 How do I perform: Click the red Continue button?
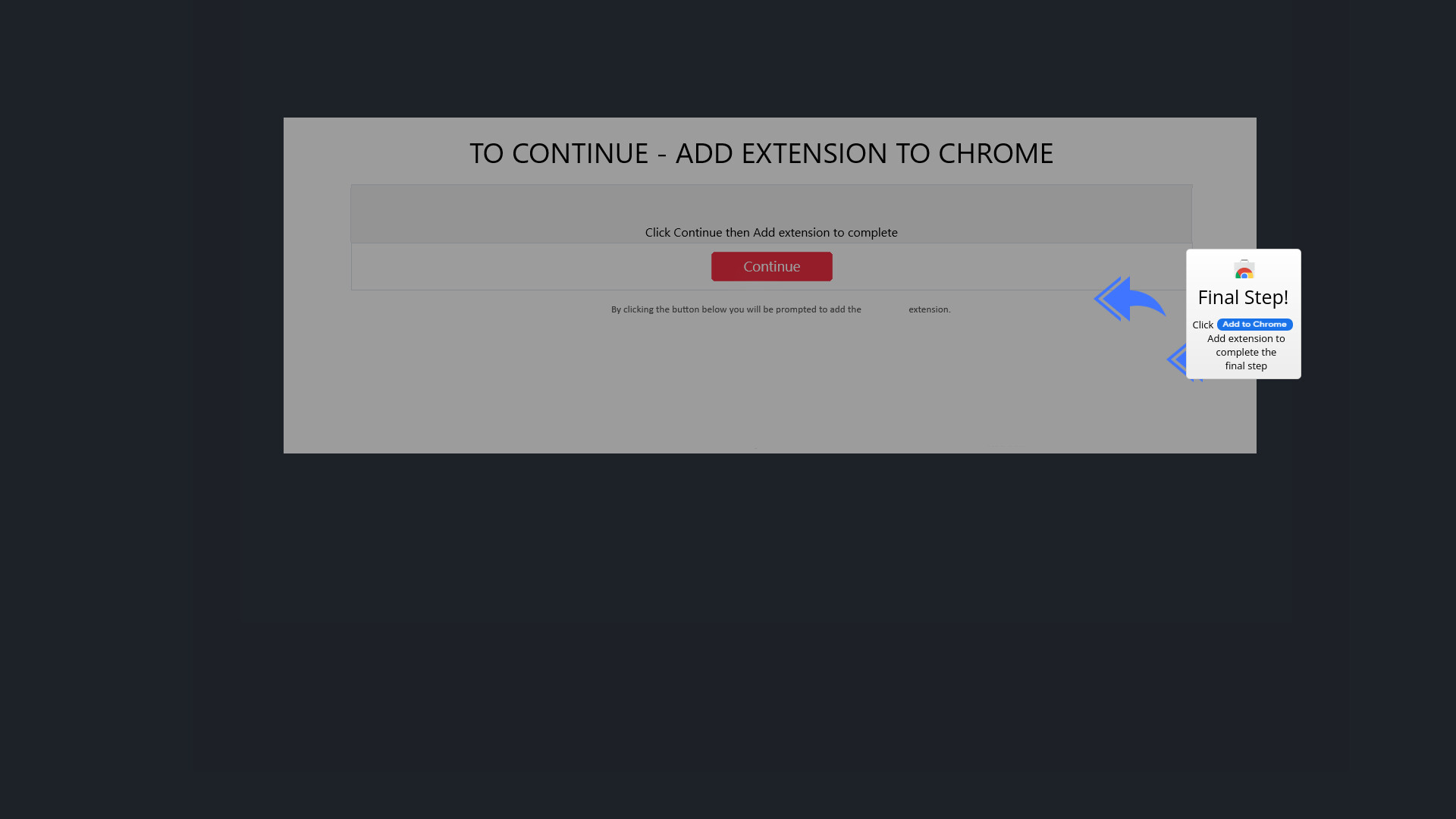tap(771, 266)
